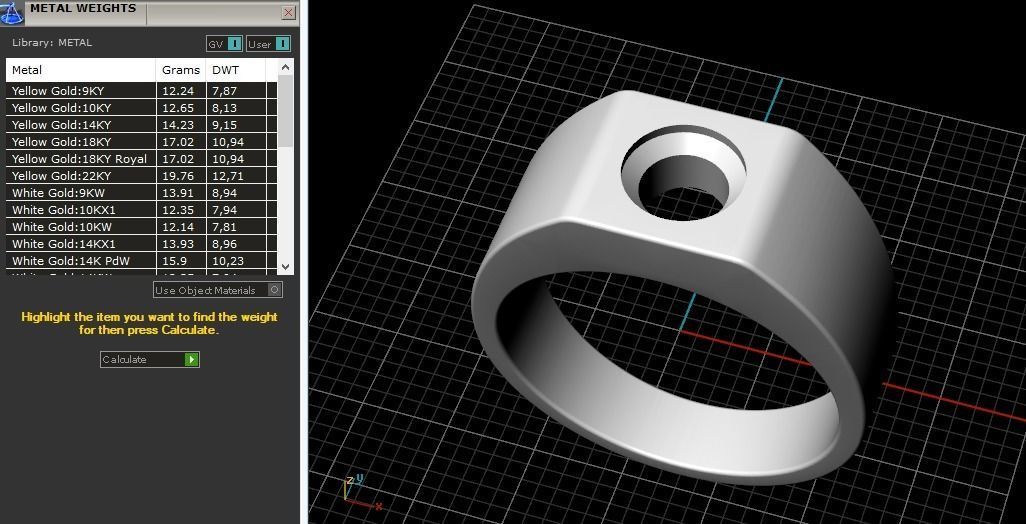Screen dimensions: 1026x524
Task: Sort by the DWT column header
Action: point(236,70)
